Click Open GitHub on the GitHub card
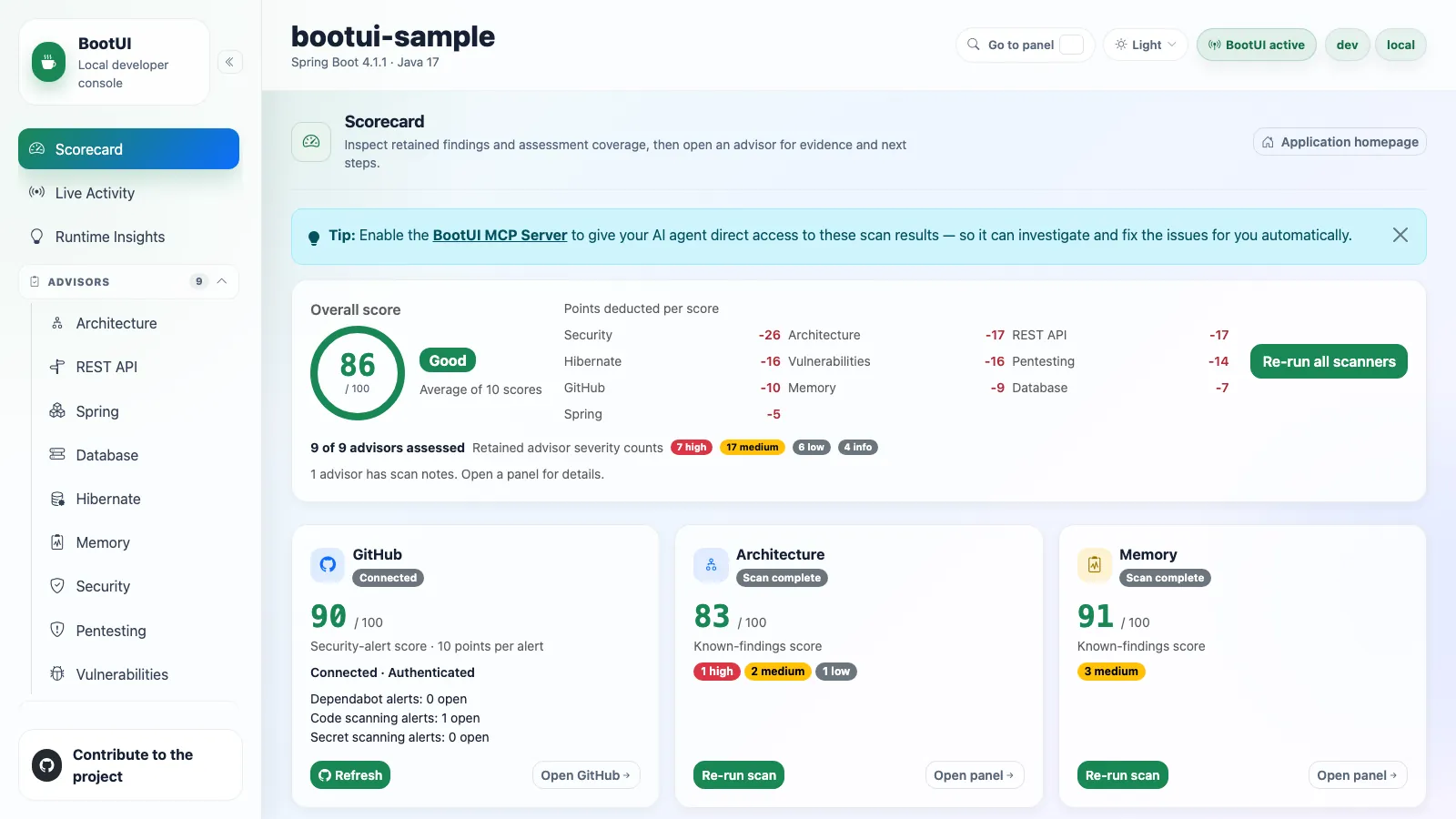The width and height of the screenshot is (1456, 819). 586,775
